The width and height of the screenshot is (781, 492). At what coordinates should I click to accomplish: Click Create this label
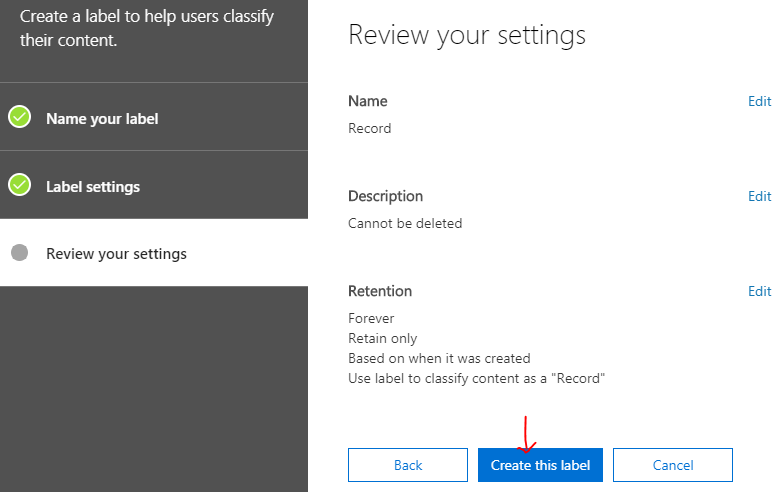pos(540,465)
